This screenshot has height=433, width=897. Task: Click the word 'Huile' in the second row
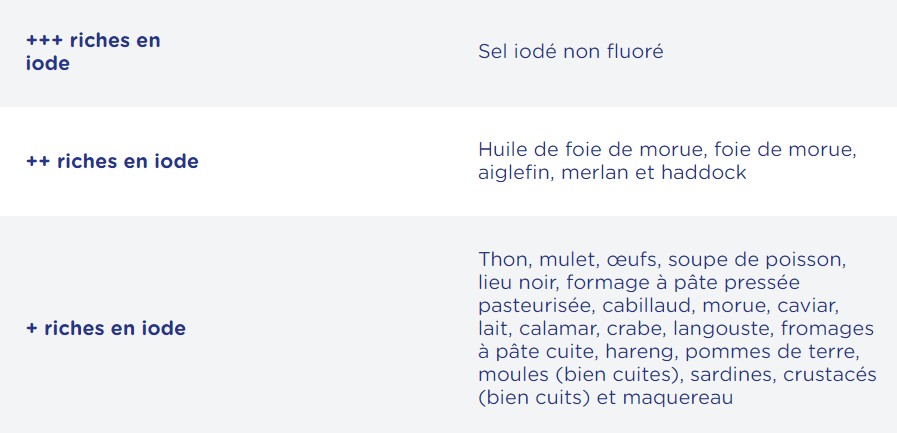[x=502, y=150]
